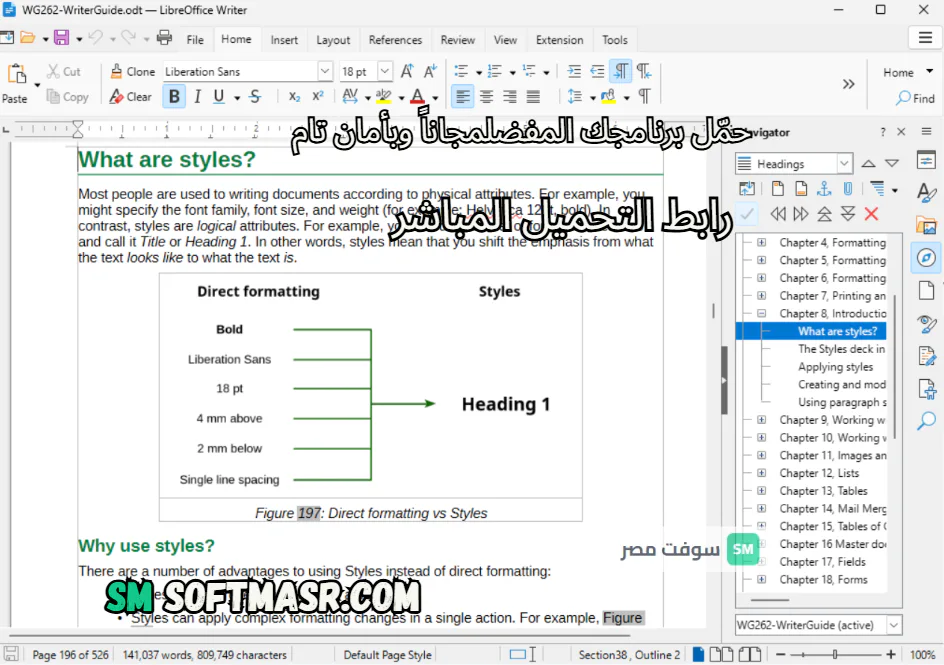Open font name dropdown
Viewport: 944px width, 665px height.
(x=325, y=71)
